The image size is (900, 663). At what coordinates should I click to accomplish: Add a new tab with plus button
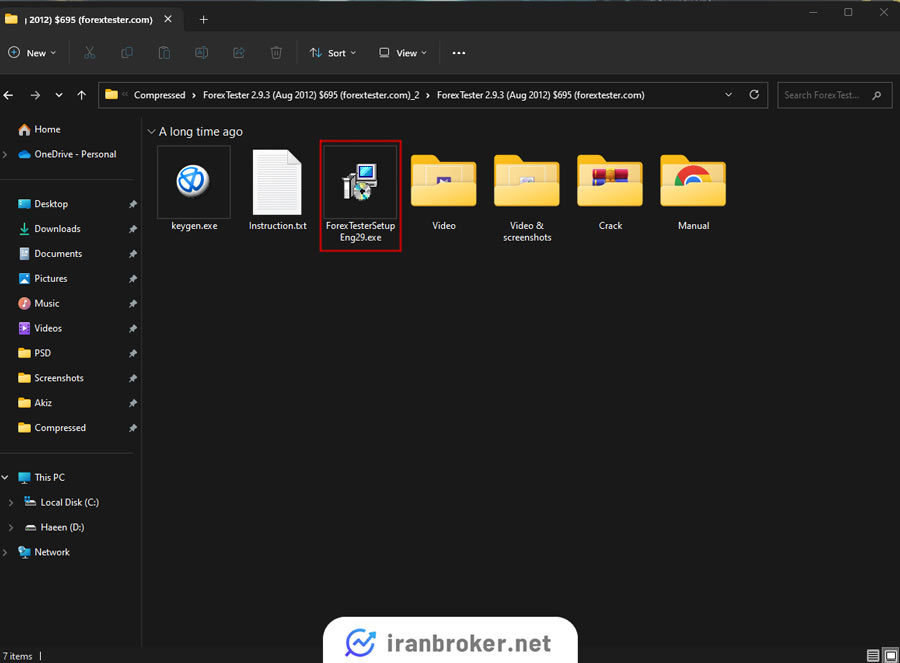pos(203,20)
